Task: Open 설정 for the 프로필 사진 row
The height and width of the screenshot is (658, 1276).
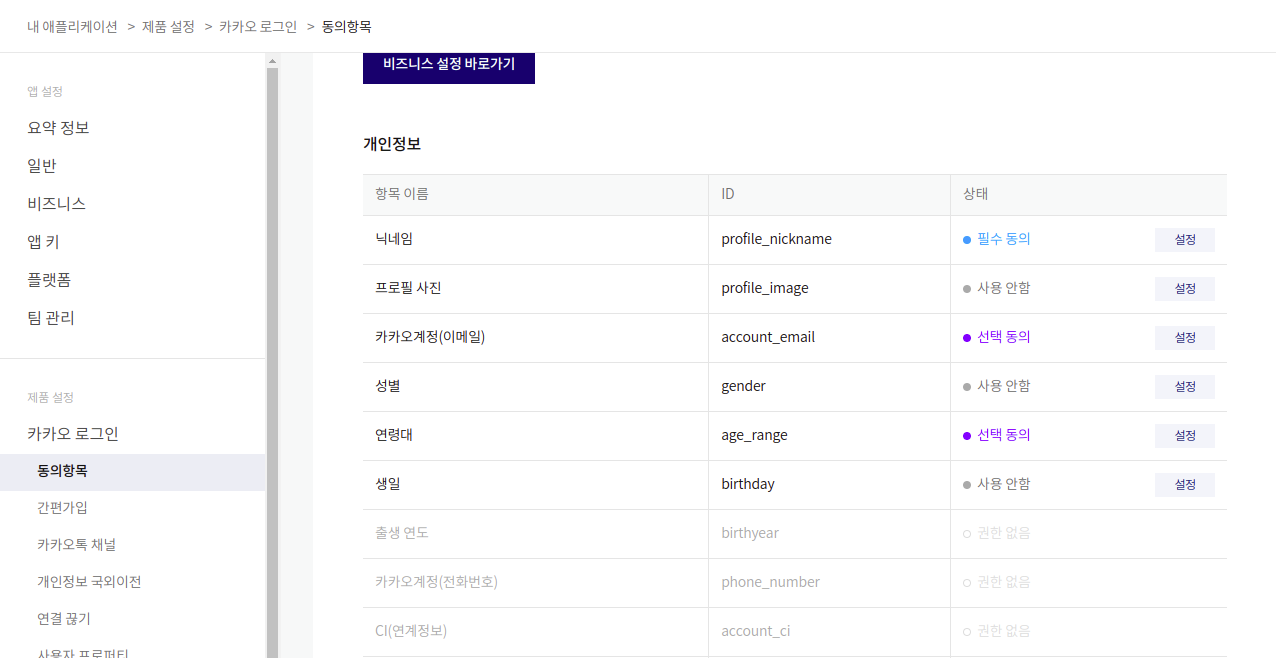Action: pos(1184,289)
